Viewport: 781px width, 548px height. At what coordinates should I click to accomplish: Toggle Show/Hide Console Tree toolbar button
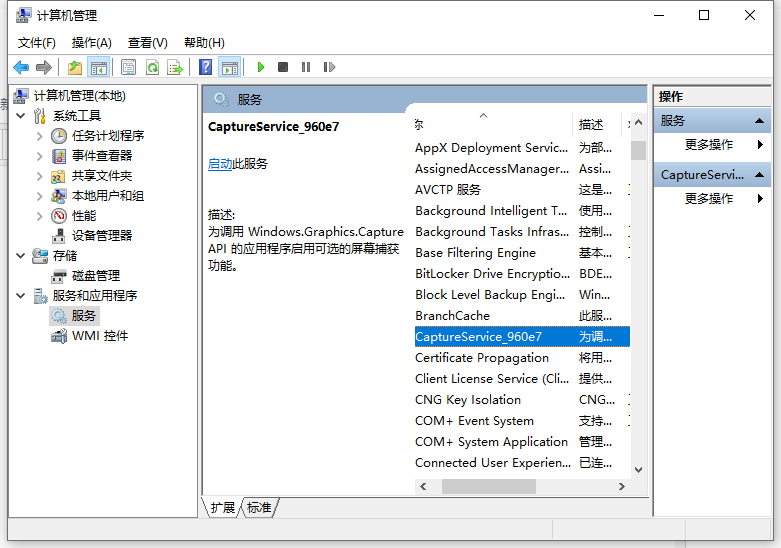[98, 67]
